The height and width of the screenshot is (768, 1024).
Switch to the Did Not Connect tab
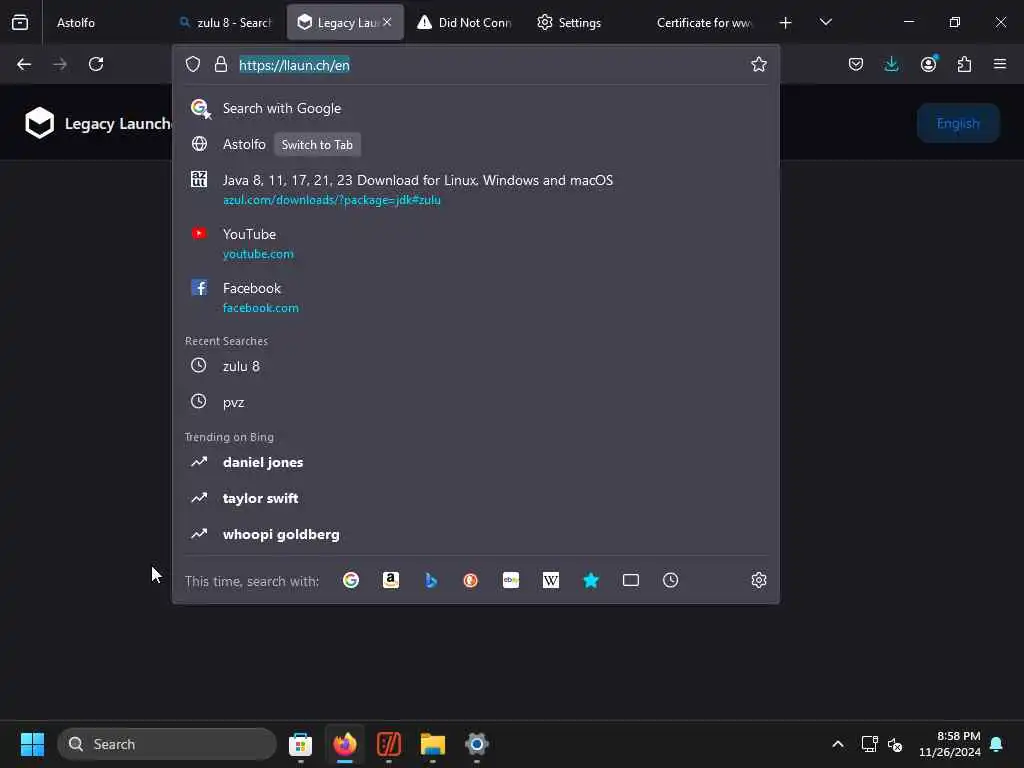(464, 22)
